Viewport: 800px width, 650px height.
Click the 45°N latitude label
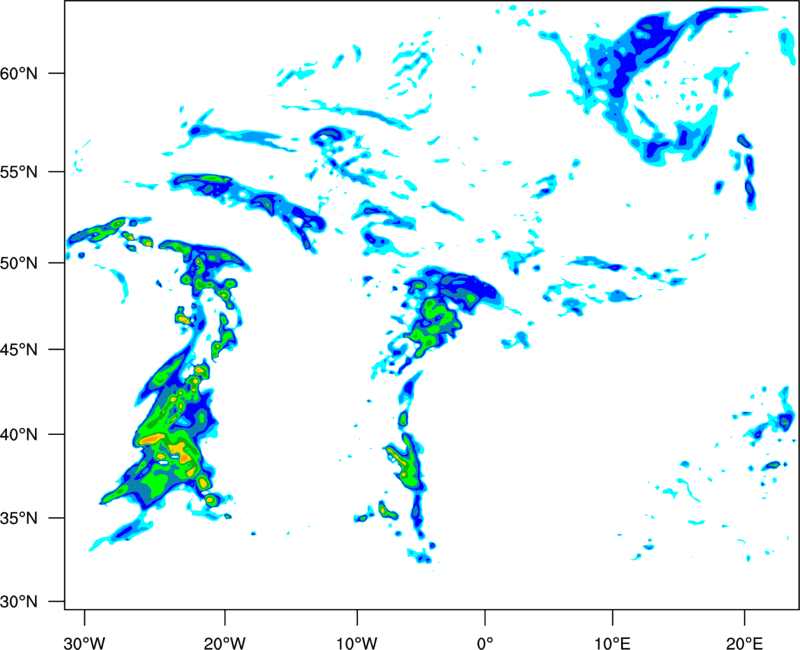(x=19, y=350)
